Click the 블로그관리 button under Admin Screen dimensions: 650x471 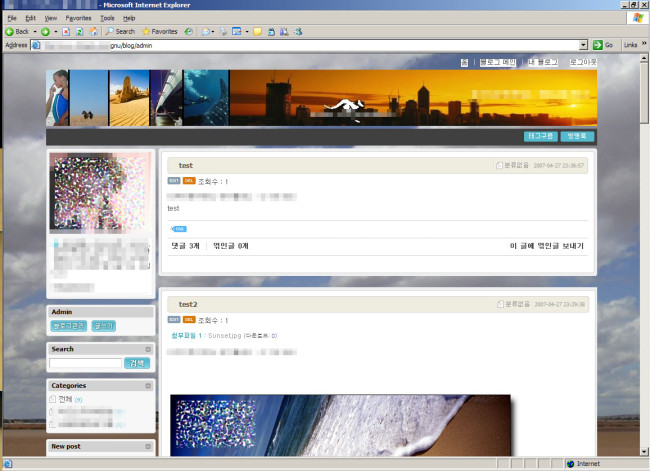tap(69, 326)
